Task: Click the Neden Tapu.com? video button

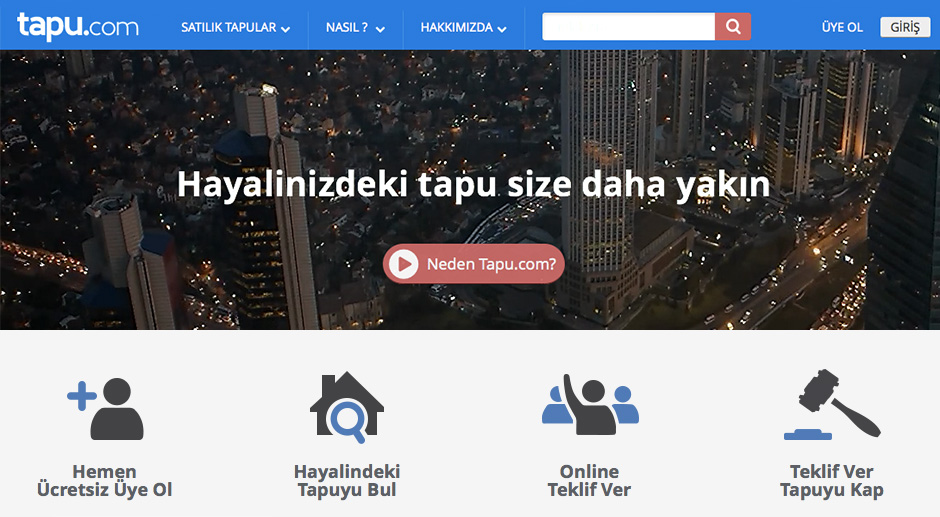Action: pos(474,264)
